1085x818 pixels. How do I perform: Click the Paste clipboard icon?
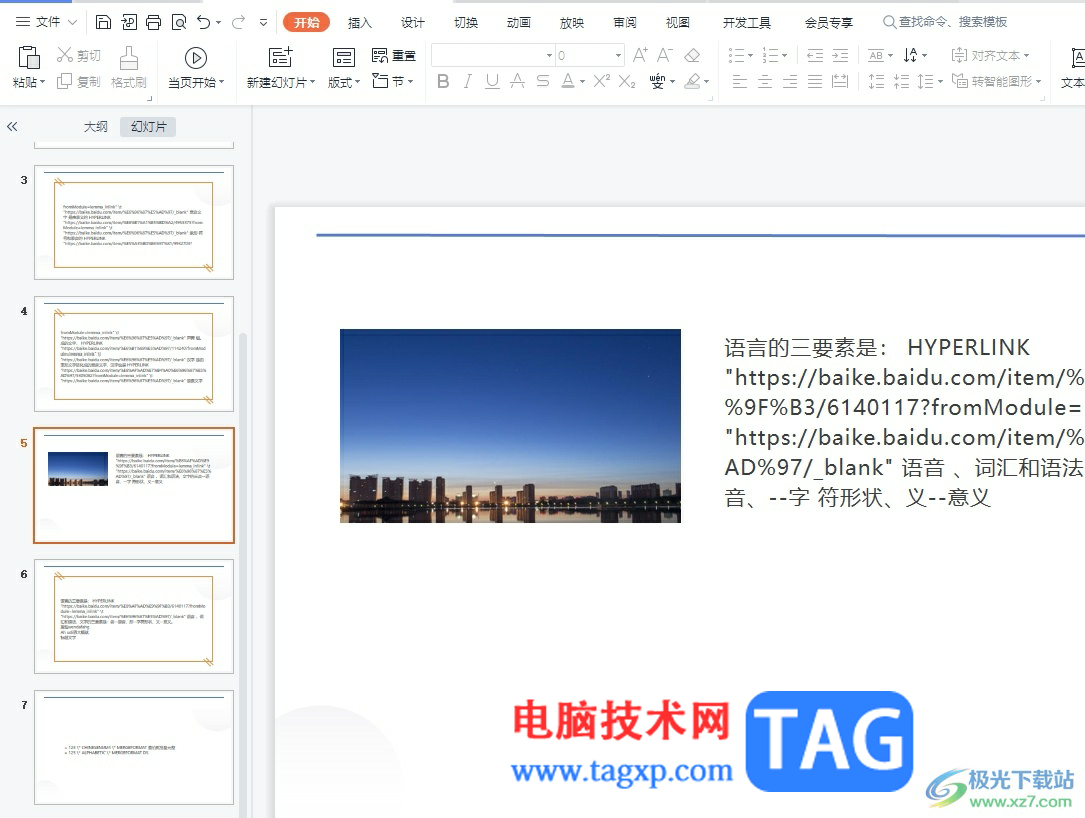coord(29,57)
